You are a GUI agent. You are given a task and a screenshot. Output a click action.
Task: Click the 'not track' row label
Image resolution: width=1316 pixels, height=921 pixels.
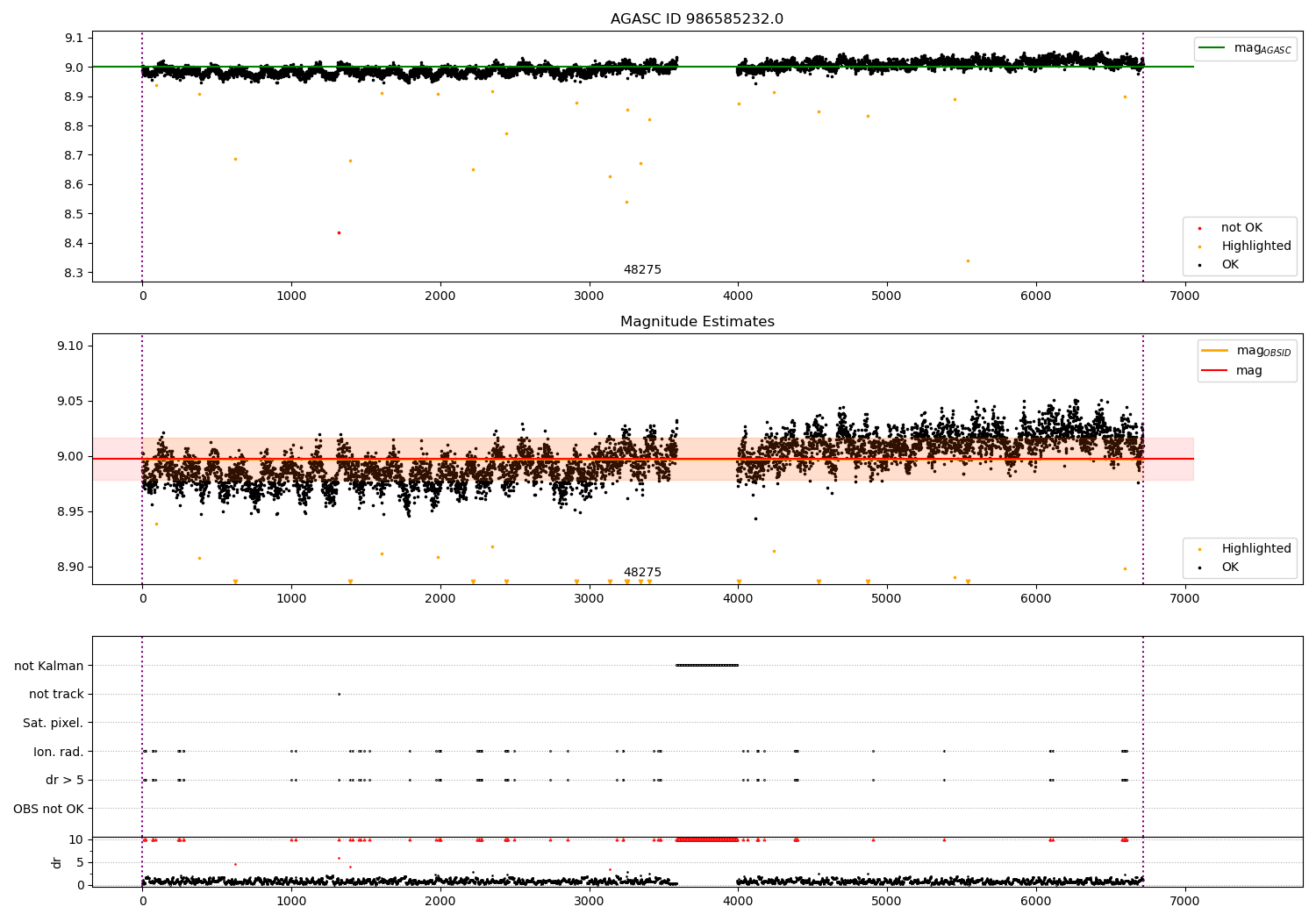click(56, 694)
